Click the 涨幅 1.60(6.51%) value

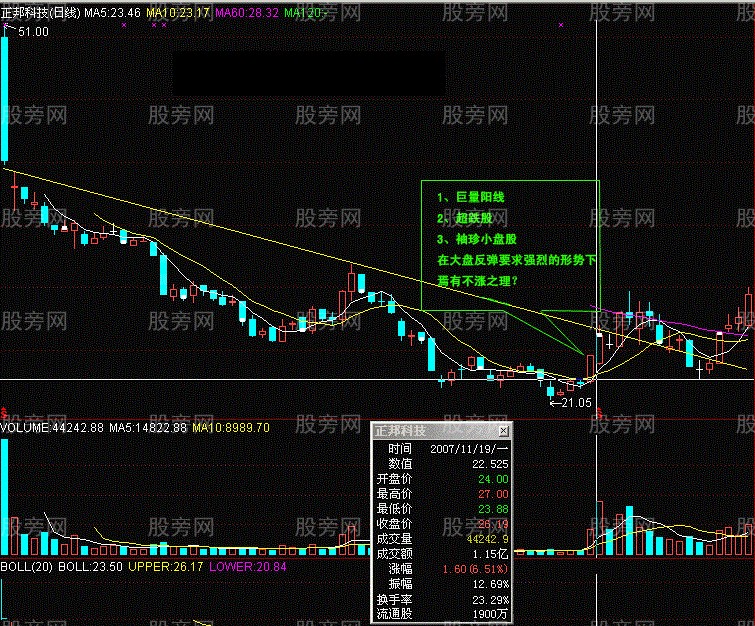475,569
